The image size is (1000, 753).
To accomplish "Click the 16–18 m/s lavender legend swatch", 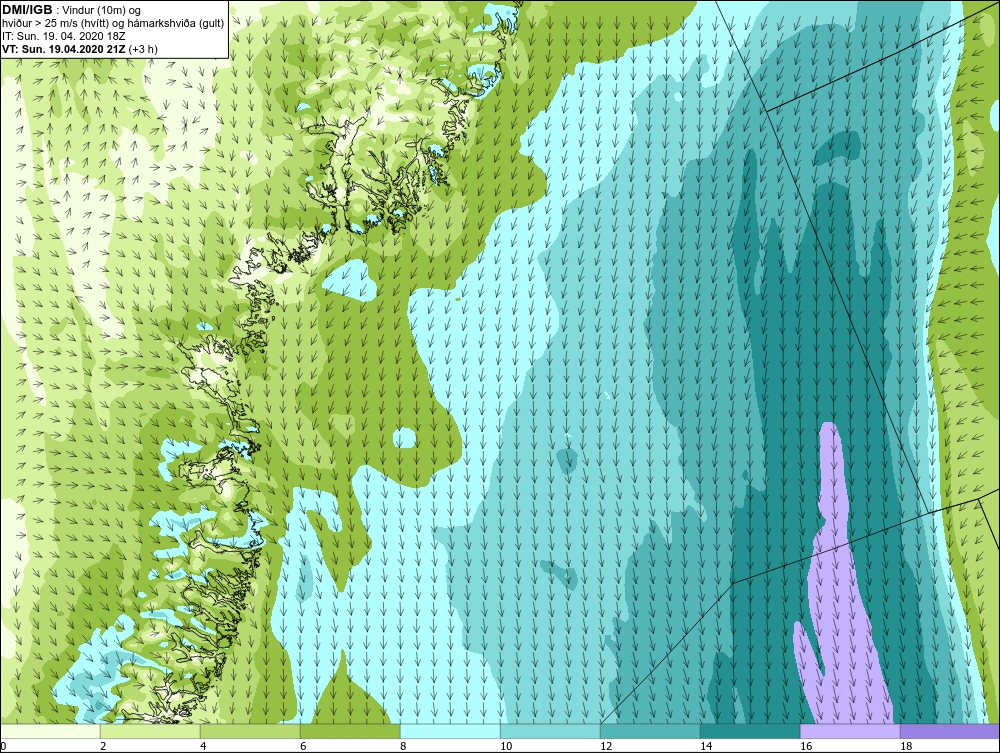I will click(x=850, y=731).
